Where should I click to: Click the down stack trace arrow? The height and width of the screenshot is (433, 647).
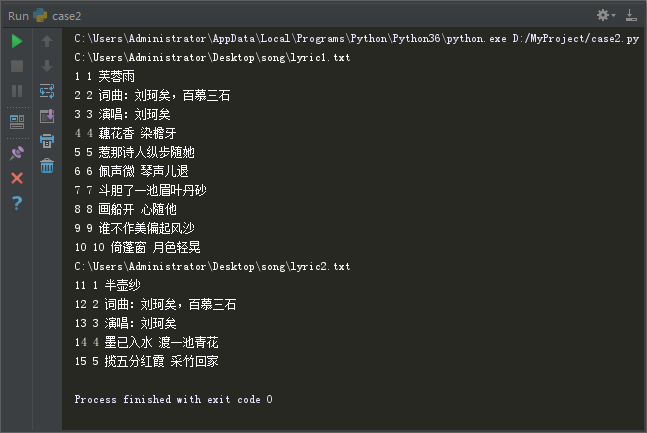click(x=47, y=66)
